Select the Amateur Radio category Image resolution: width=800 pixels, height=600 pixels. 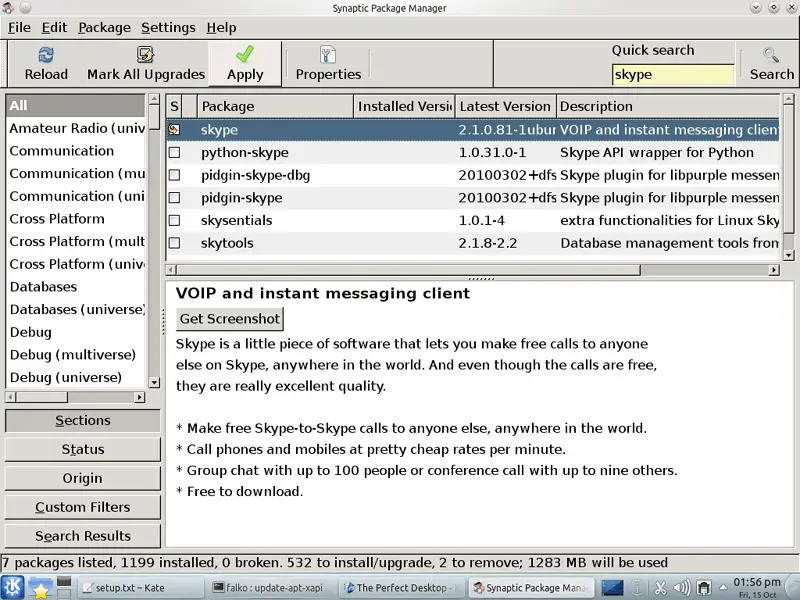point(76,128)
